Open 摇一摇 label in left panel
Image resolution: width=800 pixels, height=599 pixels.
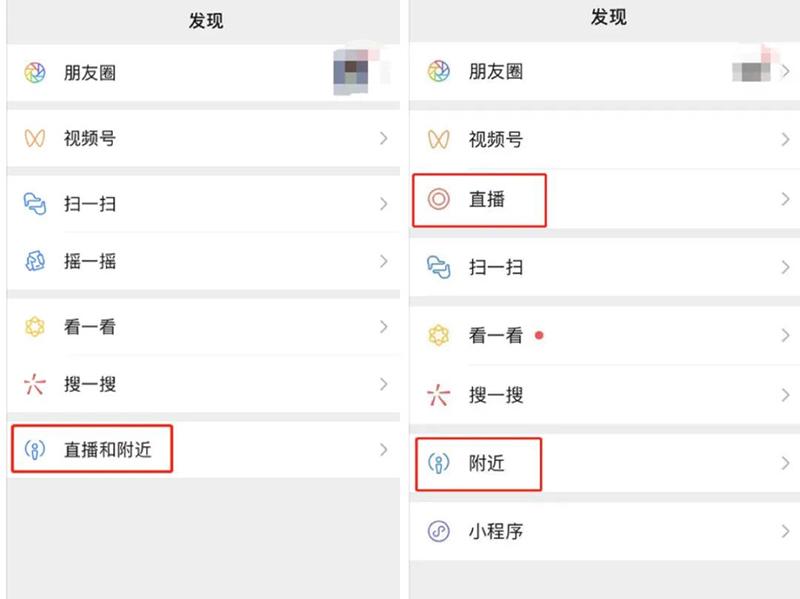90,262
